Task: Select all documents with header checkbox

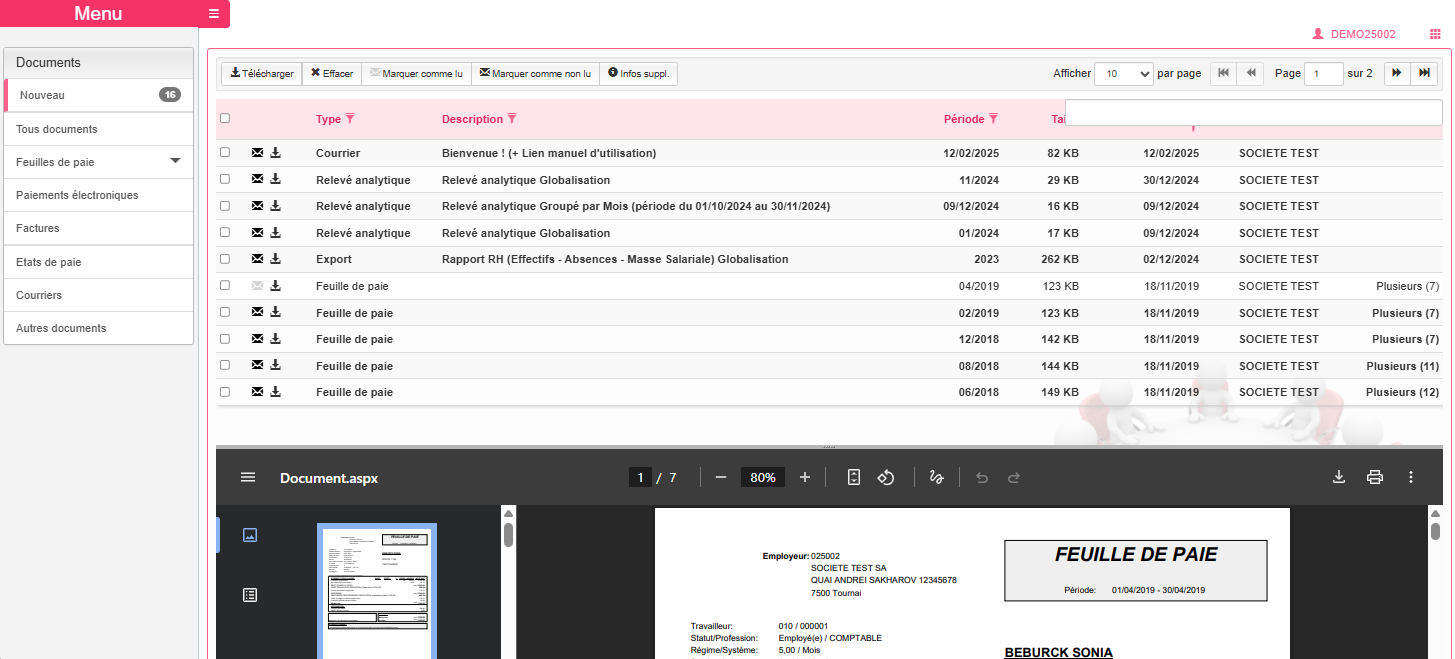Action: pyautogui.click(x=225, y=118)
